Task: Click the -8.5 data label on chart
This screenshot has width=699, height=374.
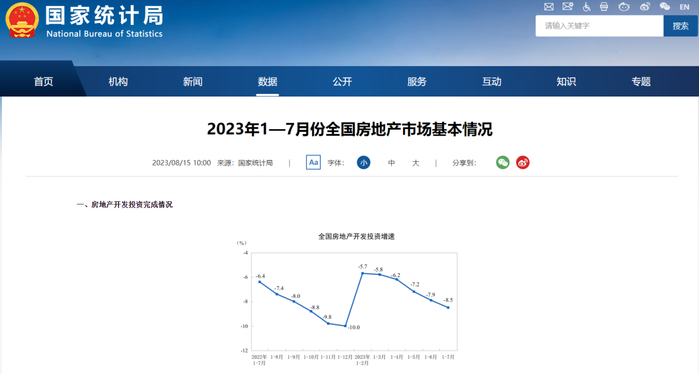Action: point(448,300)
